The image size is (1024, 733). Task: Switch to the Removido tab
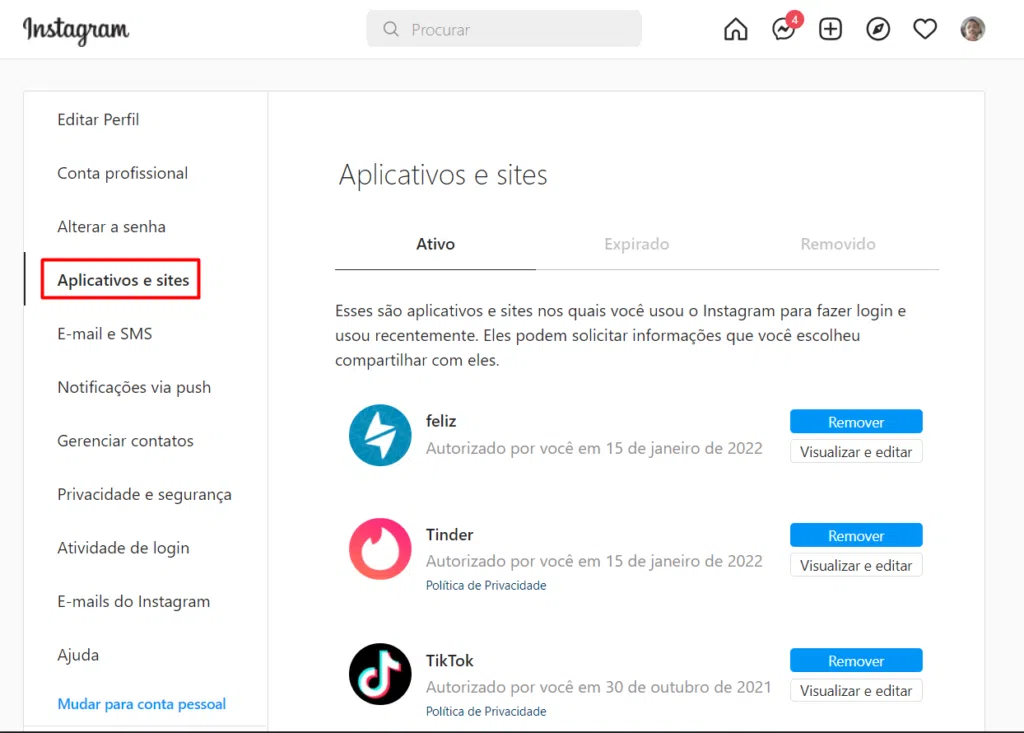click(x=838, y=243)
